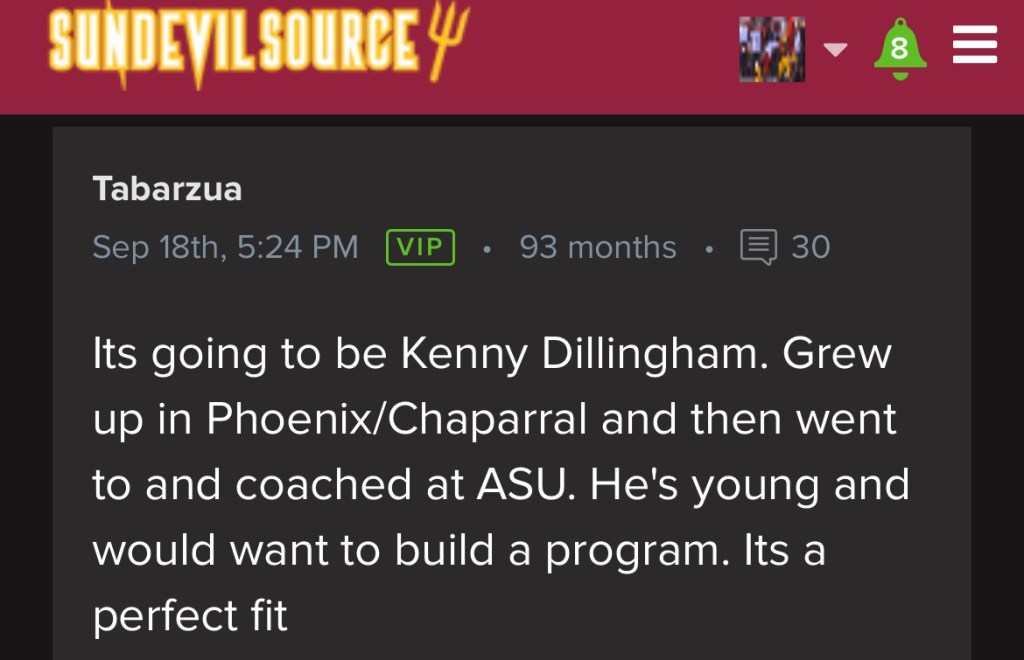Image resolution: width=1024 pixels, height=660 pixels.
Task: Click the "perfect fit" closing line
Action: (x=190, y=617)
